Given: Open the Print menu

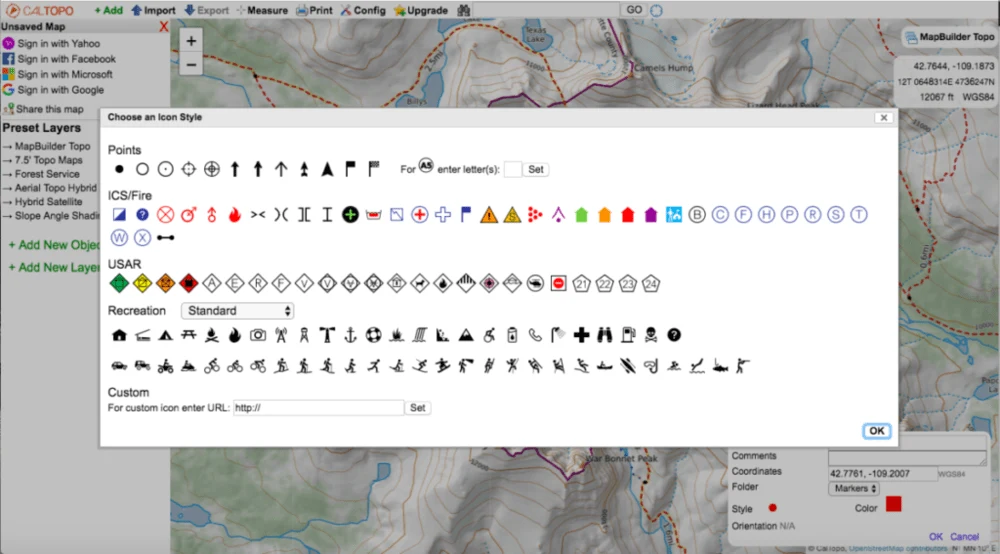Looking at the screenshot, I should (x=314, y=10).
